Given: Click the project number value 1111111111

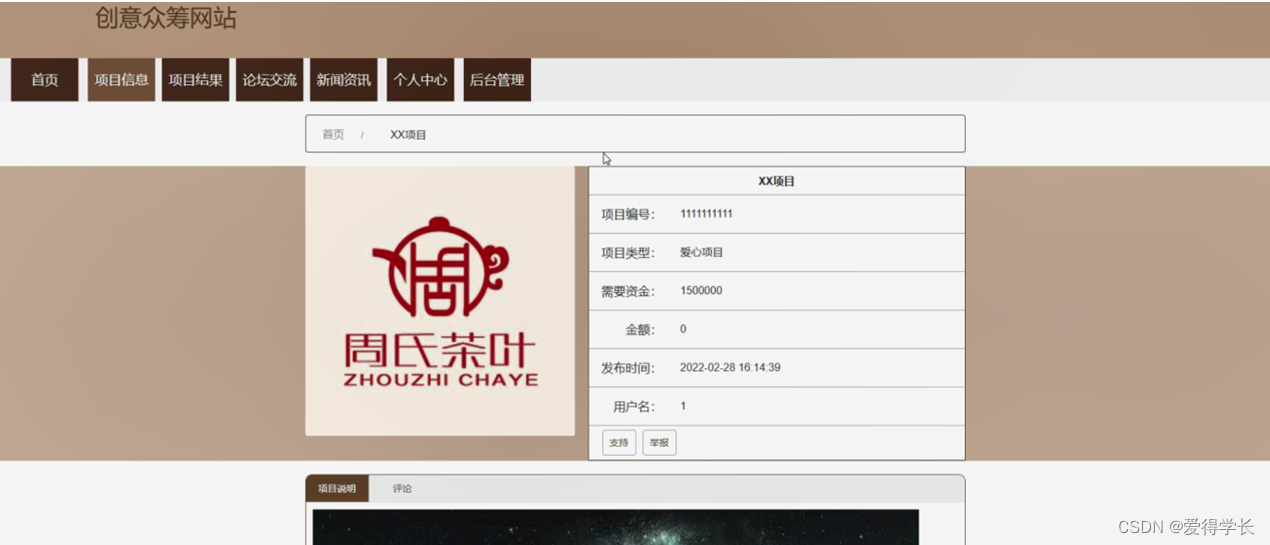Looking at the screenshot, I should (706, 214).
